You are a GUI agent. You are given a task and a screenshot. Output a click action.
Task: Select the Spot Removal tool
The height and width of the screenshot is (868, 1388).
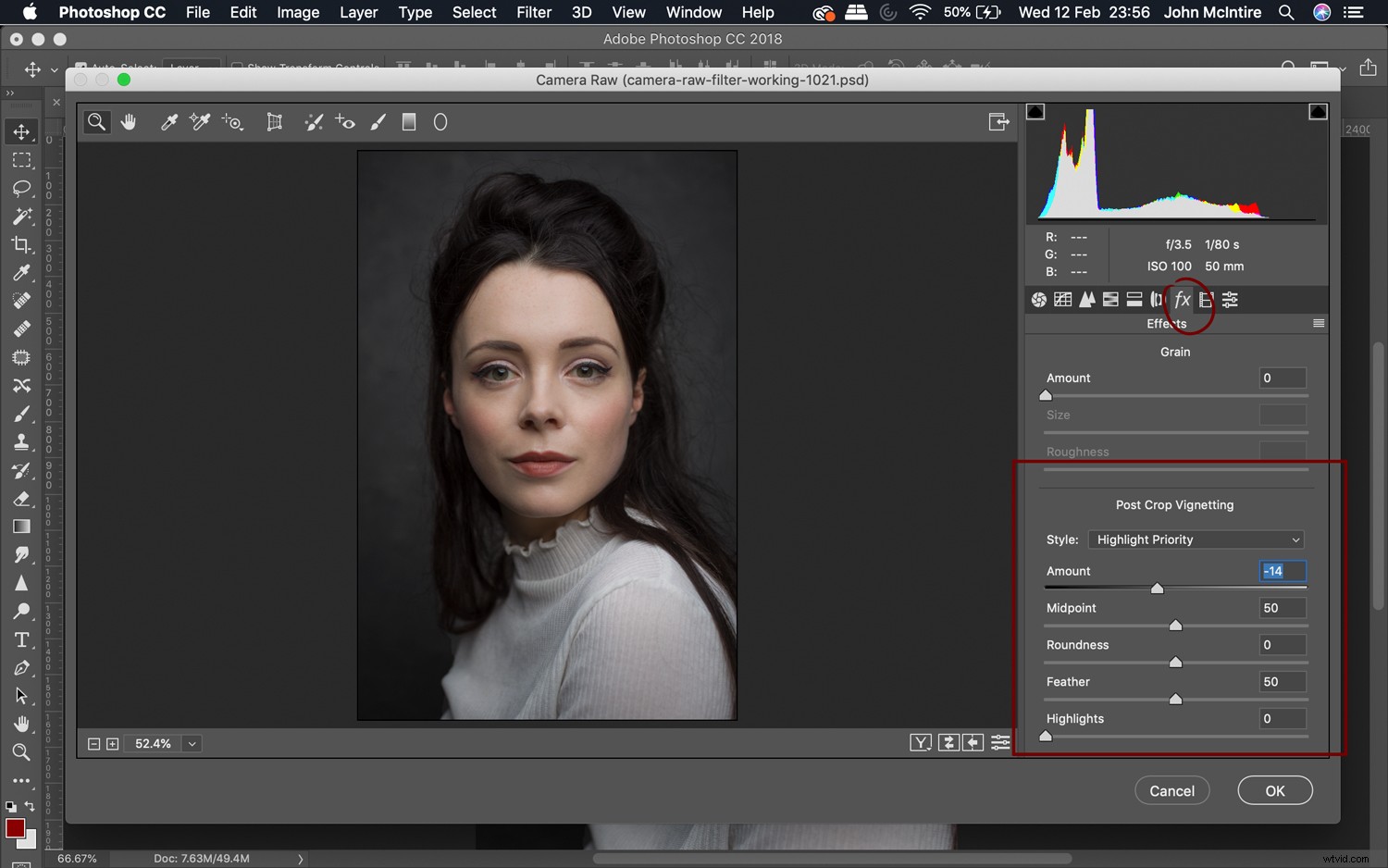coord(314,121)
